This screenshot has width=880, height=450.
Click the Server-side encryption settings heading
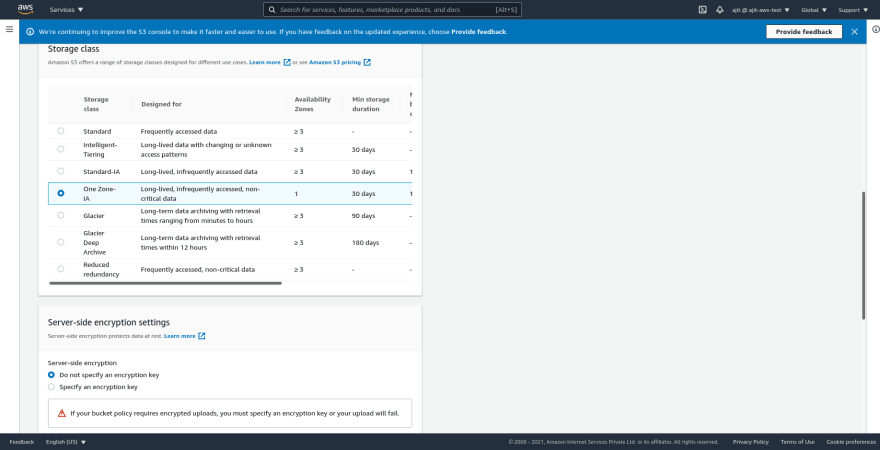pyautogui.click(x=109, y=322)
